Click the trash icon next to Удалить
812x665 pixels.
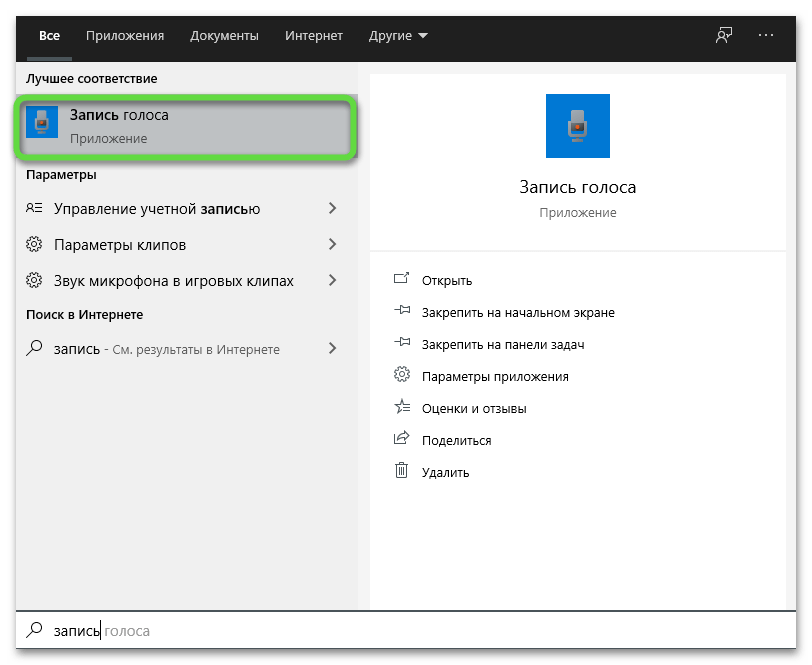click(402, 471)
